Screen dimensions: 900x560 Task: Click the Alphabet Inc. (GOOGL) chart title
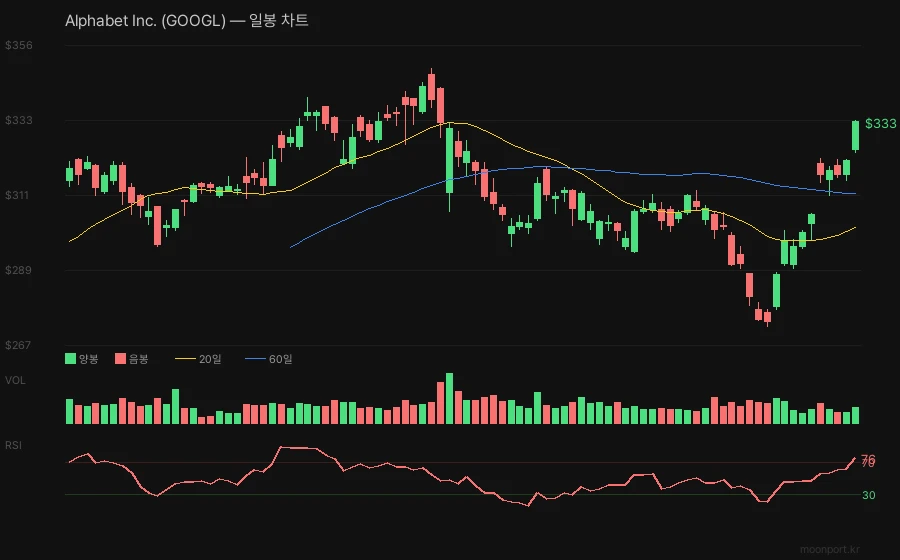click(x=186, y=20)
